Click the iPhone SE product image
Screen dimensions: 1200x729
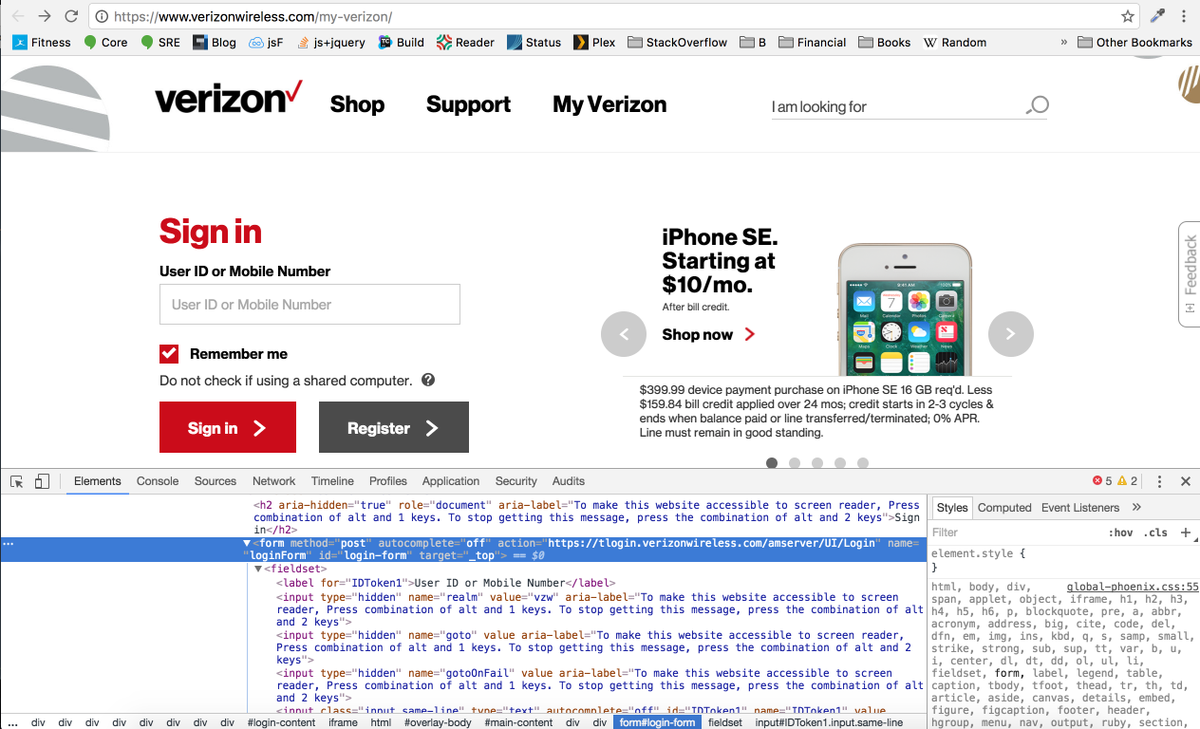click(x=904, y=308)
